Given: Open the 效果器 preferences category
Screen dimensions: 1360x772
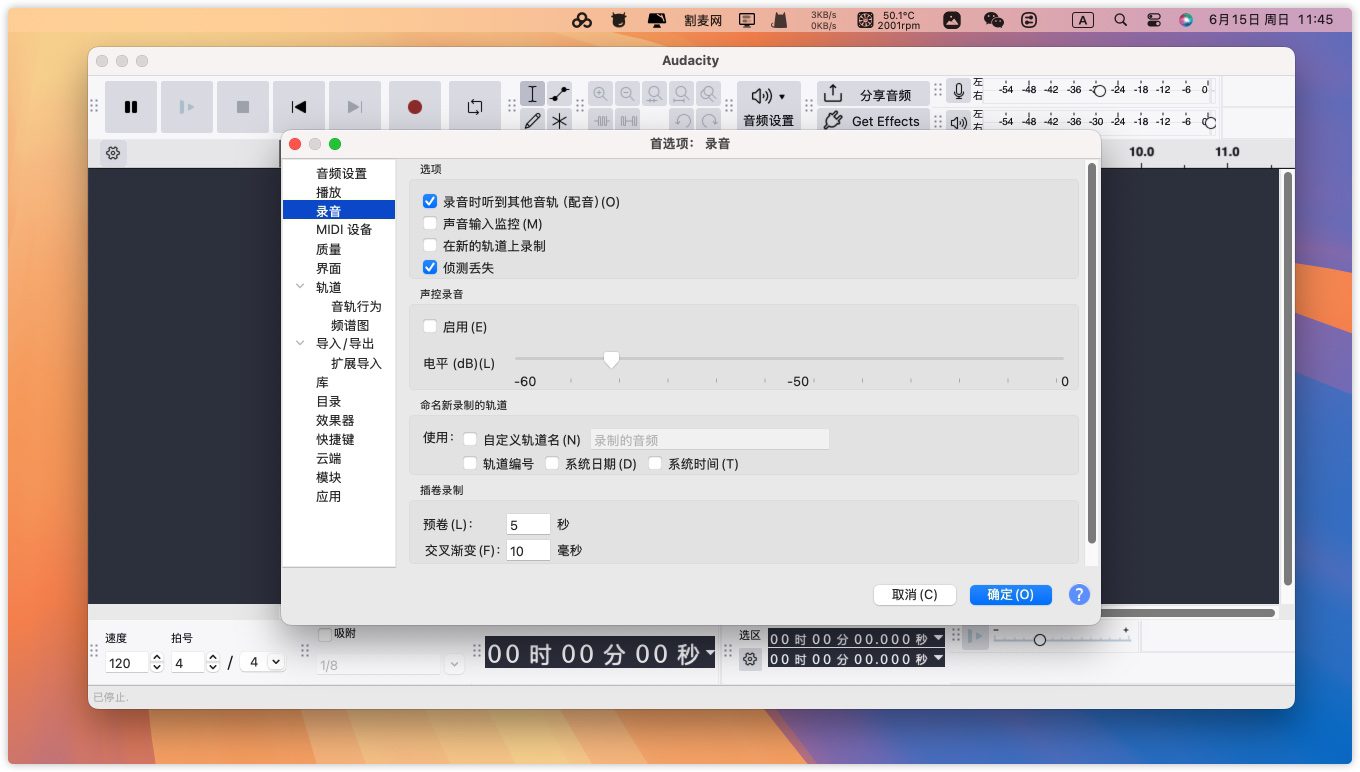Looking at the screenshot, I should click(335, 421).
